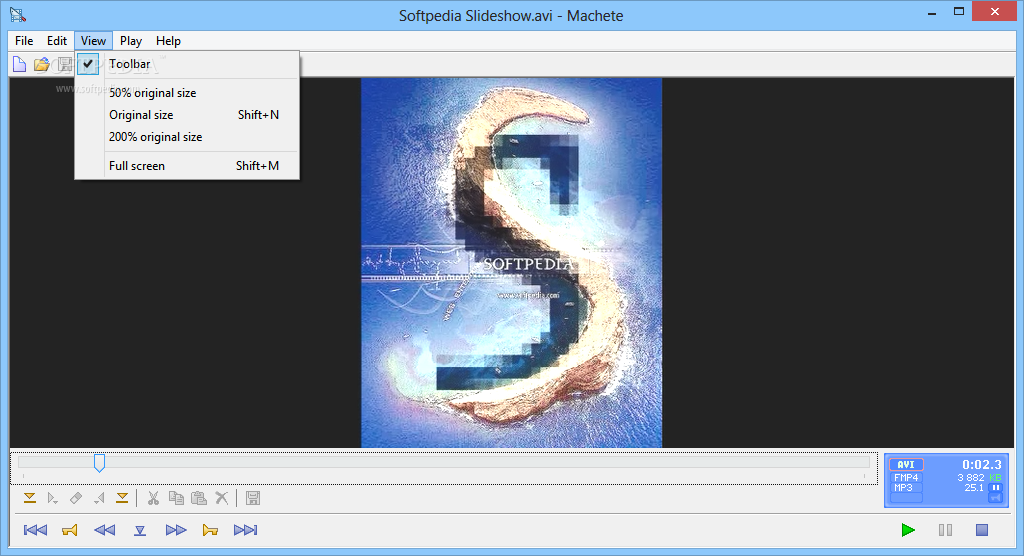
Task: Click the Machete app icon in title bar
Action: 18,15
